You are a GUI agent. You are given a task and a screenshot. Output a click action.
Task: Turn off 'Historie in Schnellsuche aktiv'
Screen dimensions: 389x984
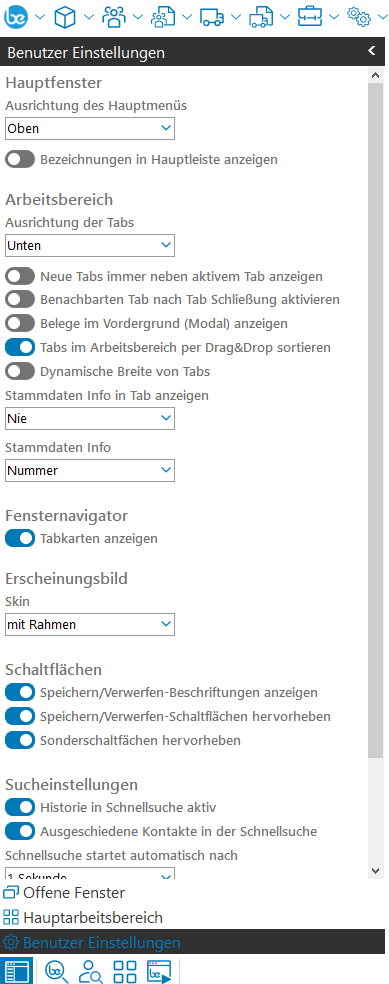point(20,807)
